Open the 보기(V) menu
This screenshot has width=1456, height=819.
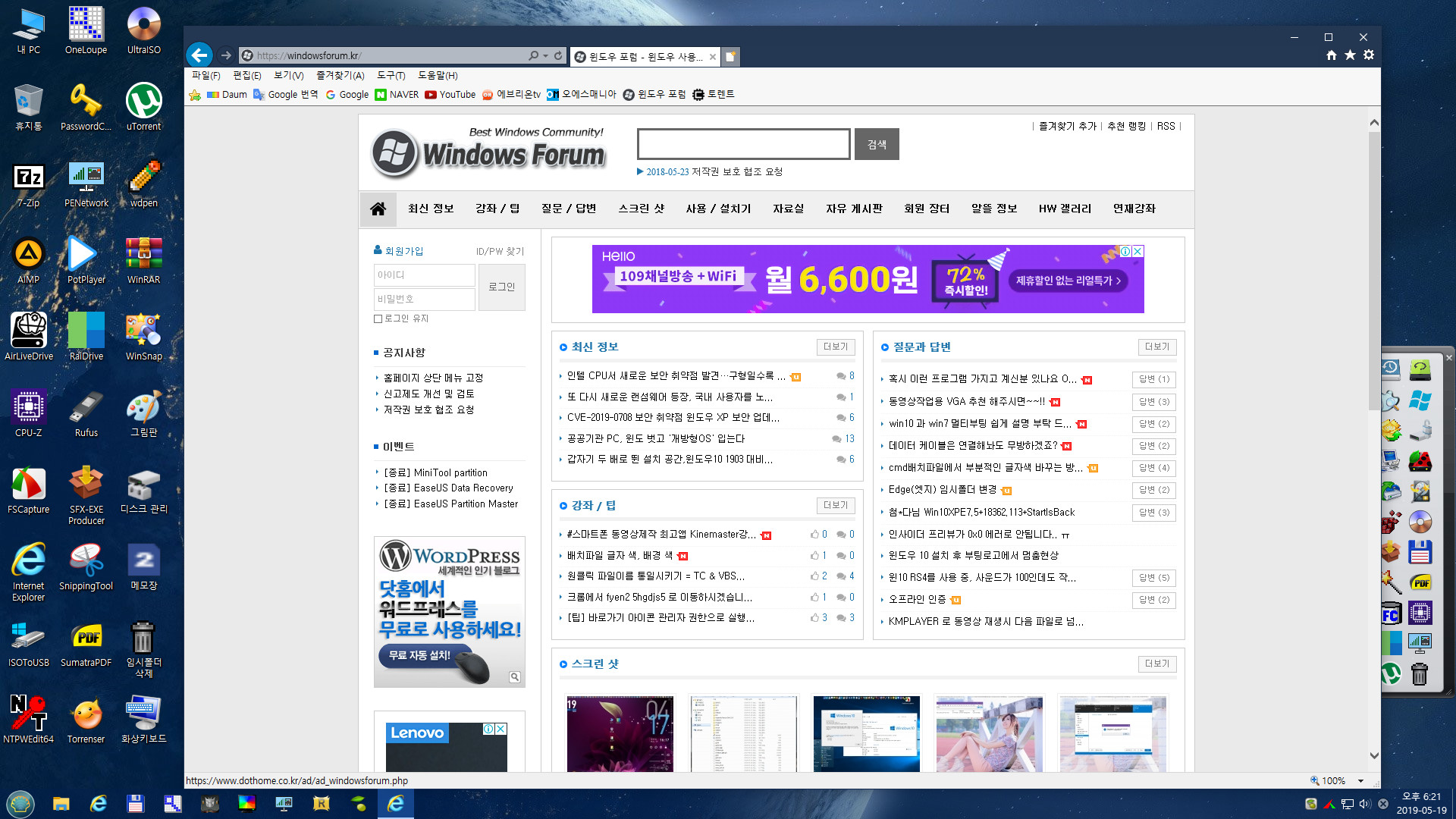click(x=288, y=76)
